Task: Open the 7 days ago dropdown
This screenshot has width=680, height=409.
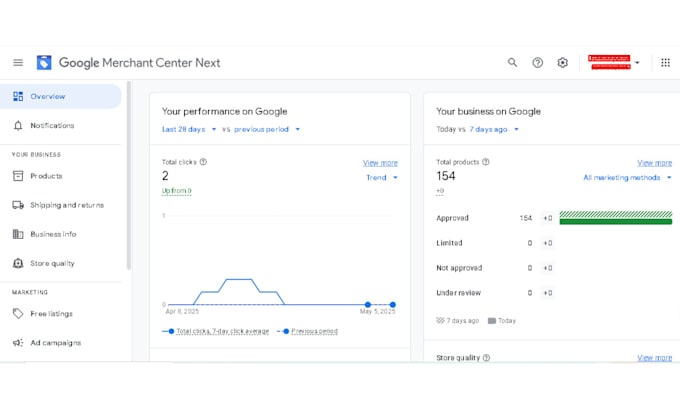Action: 494,129
